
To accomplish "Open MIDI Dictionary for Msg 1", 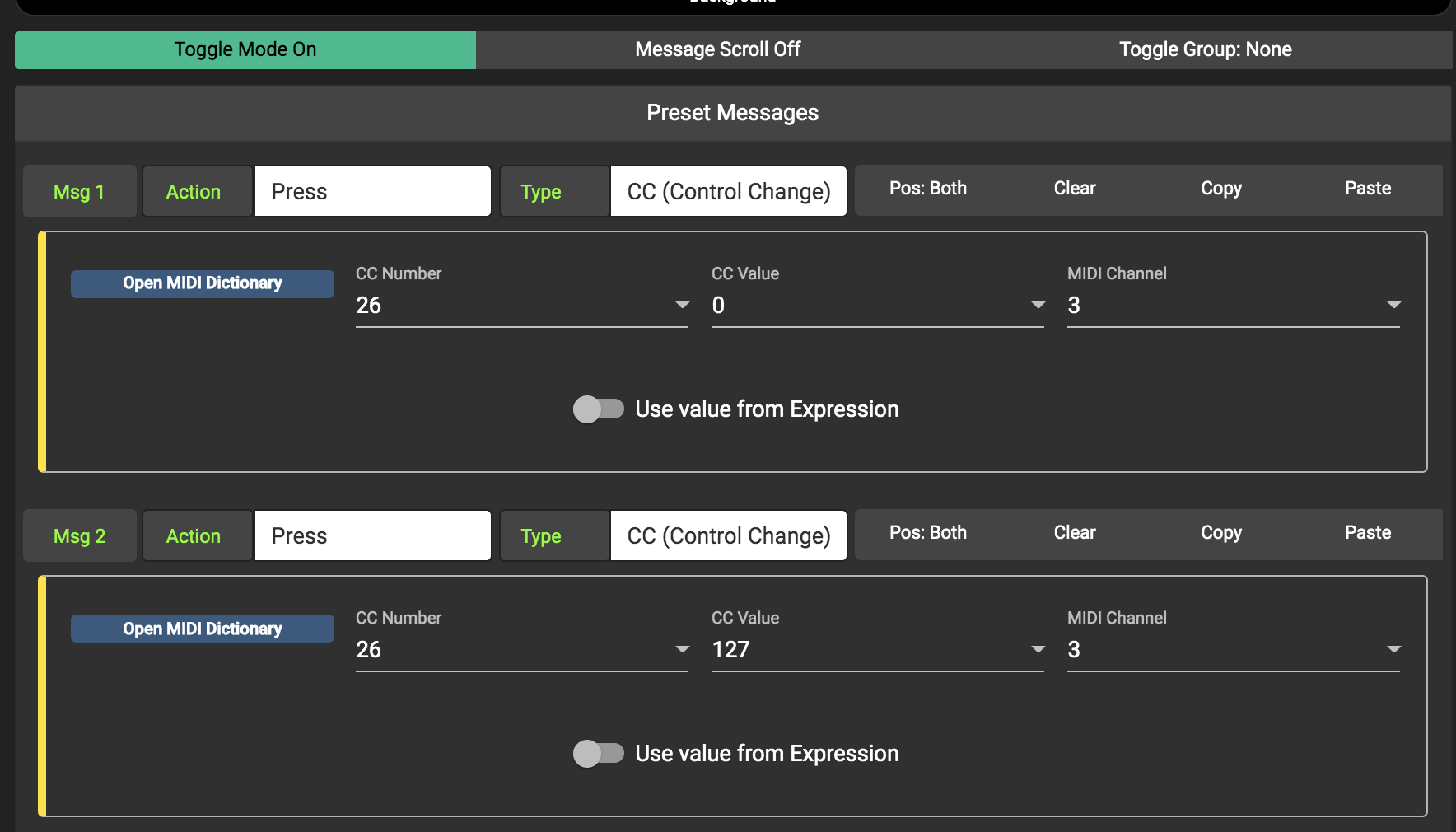I will point(203,283).
